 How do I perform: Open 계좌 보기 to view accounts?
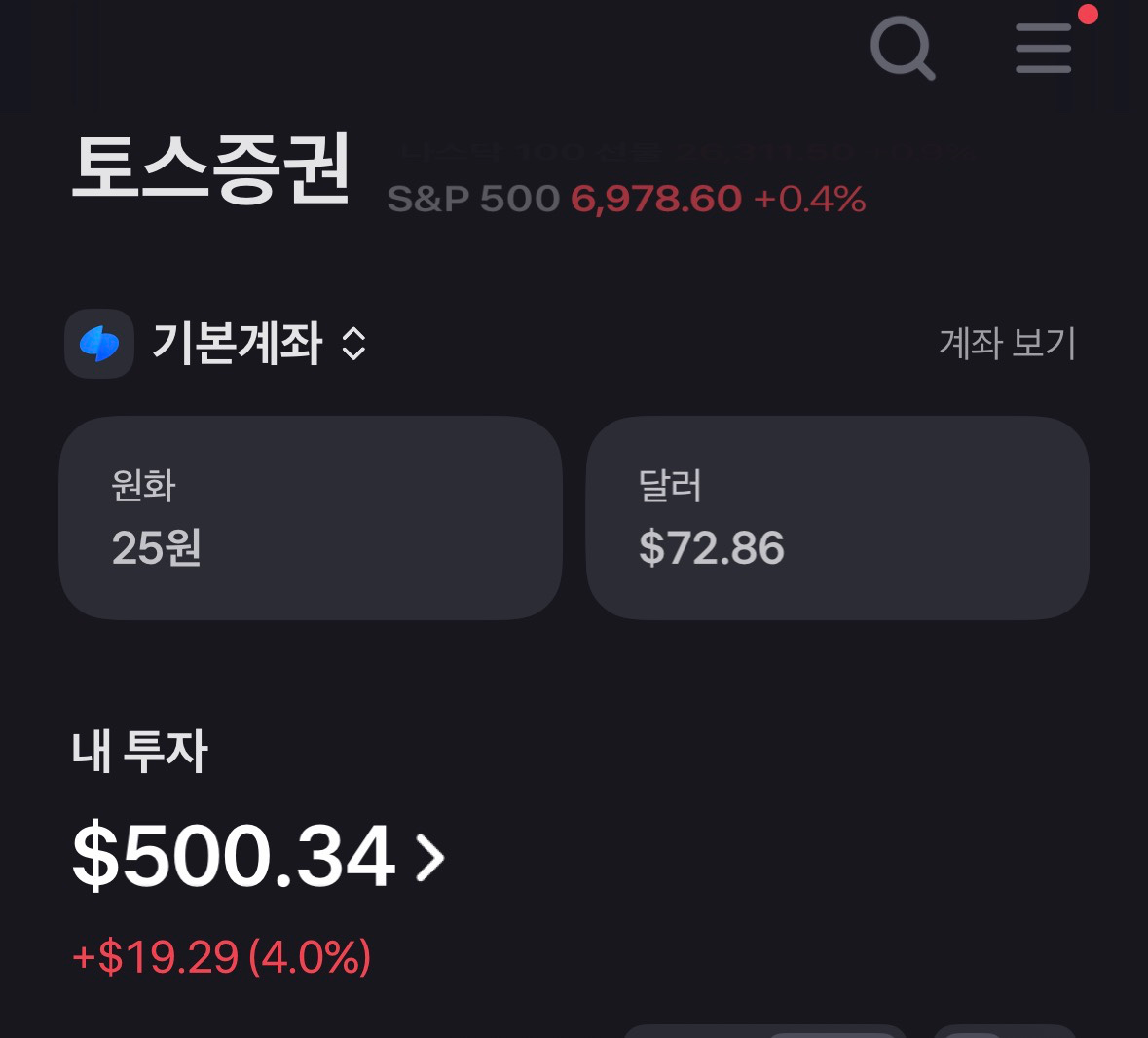pos(1006,344)
